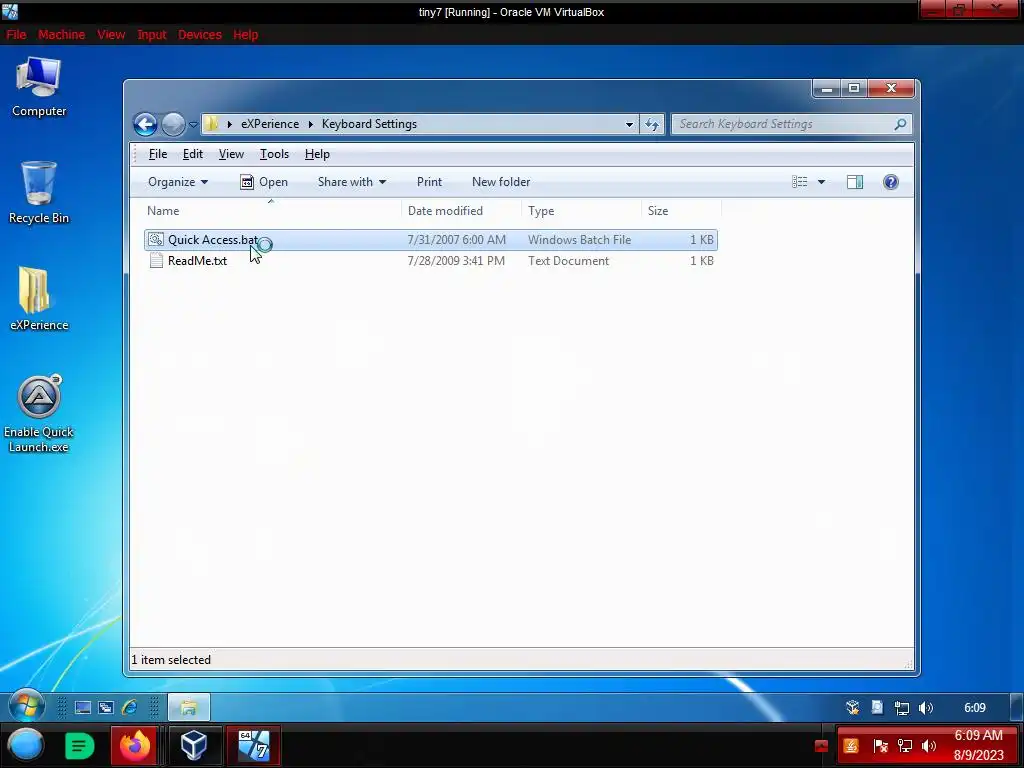Screen dimensions: 1024x768
Task: Select the eXPerience desktop folder
Action: pos(39,299)
